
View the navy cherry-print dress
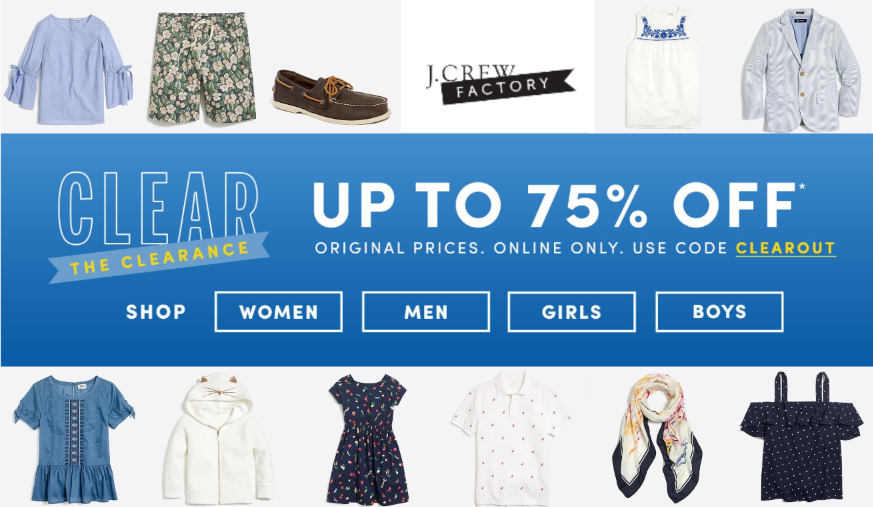pos(367,439)
